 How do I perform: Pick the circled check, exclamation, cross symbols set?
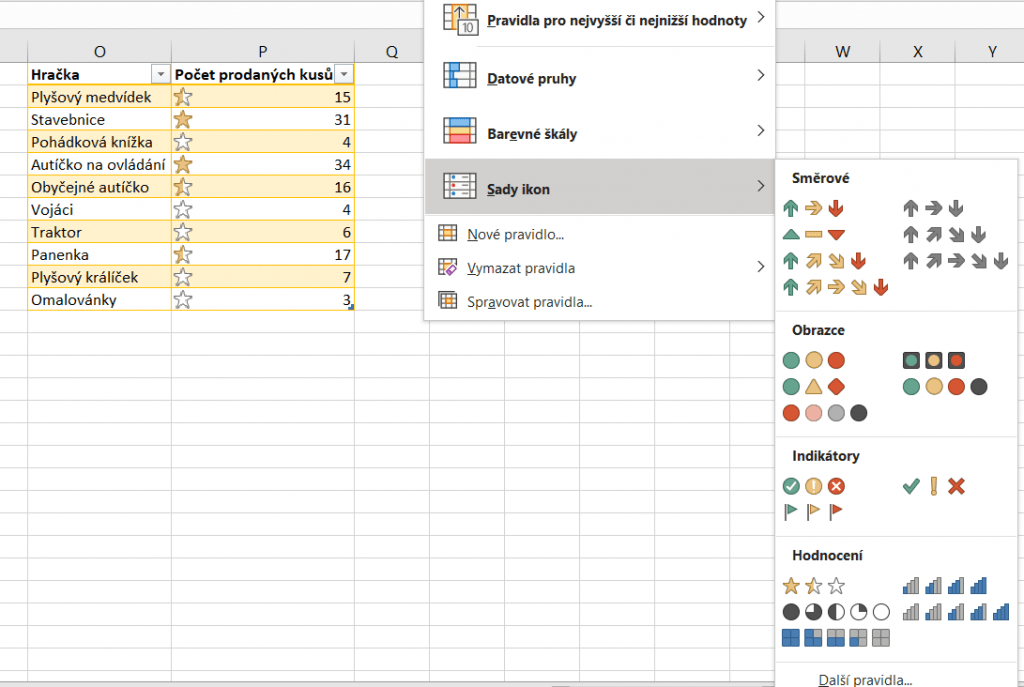pos(813,486)
